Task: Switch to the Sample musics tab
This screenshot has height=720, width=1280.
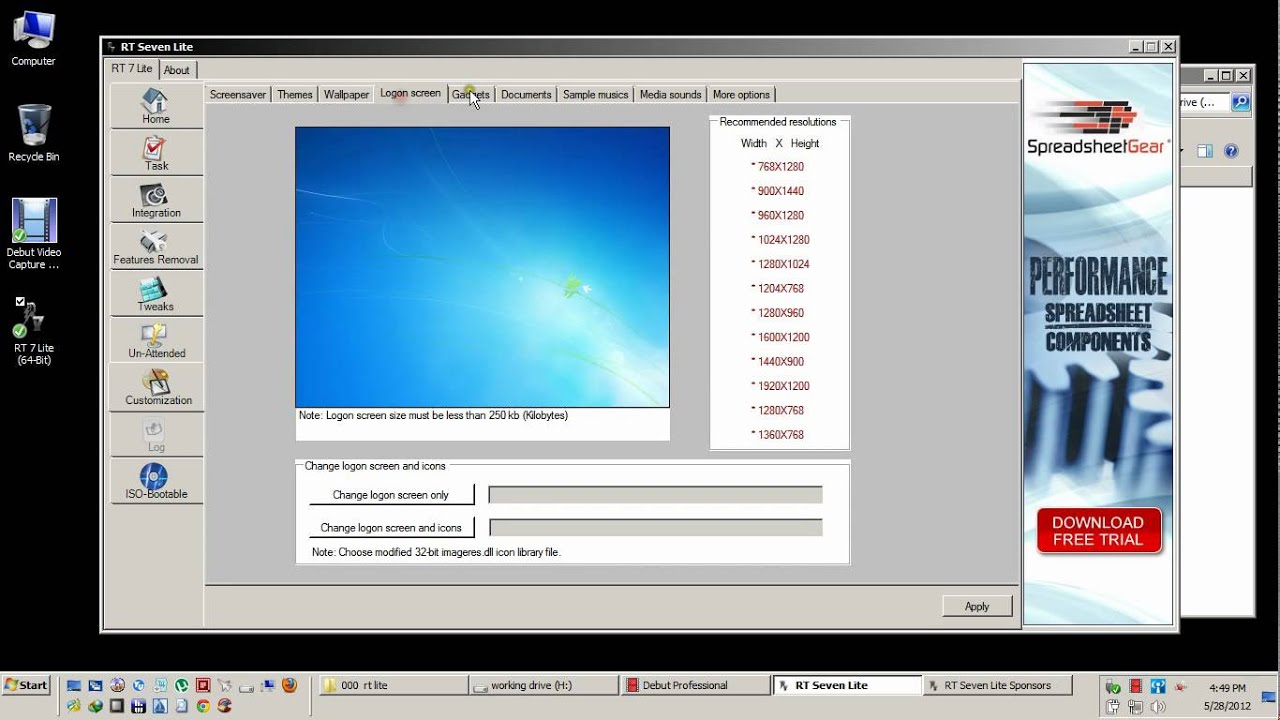Action: [595, 95]
